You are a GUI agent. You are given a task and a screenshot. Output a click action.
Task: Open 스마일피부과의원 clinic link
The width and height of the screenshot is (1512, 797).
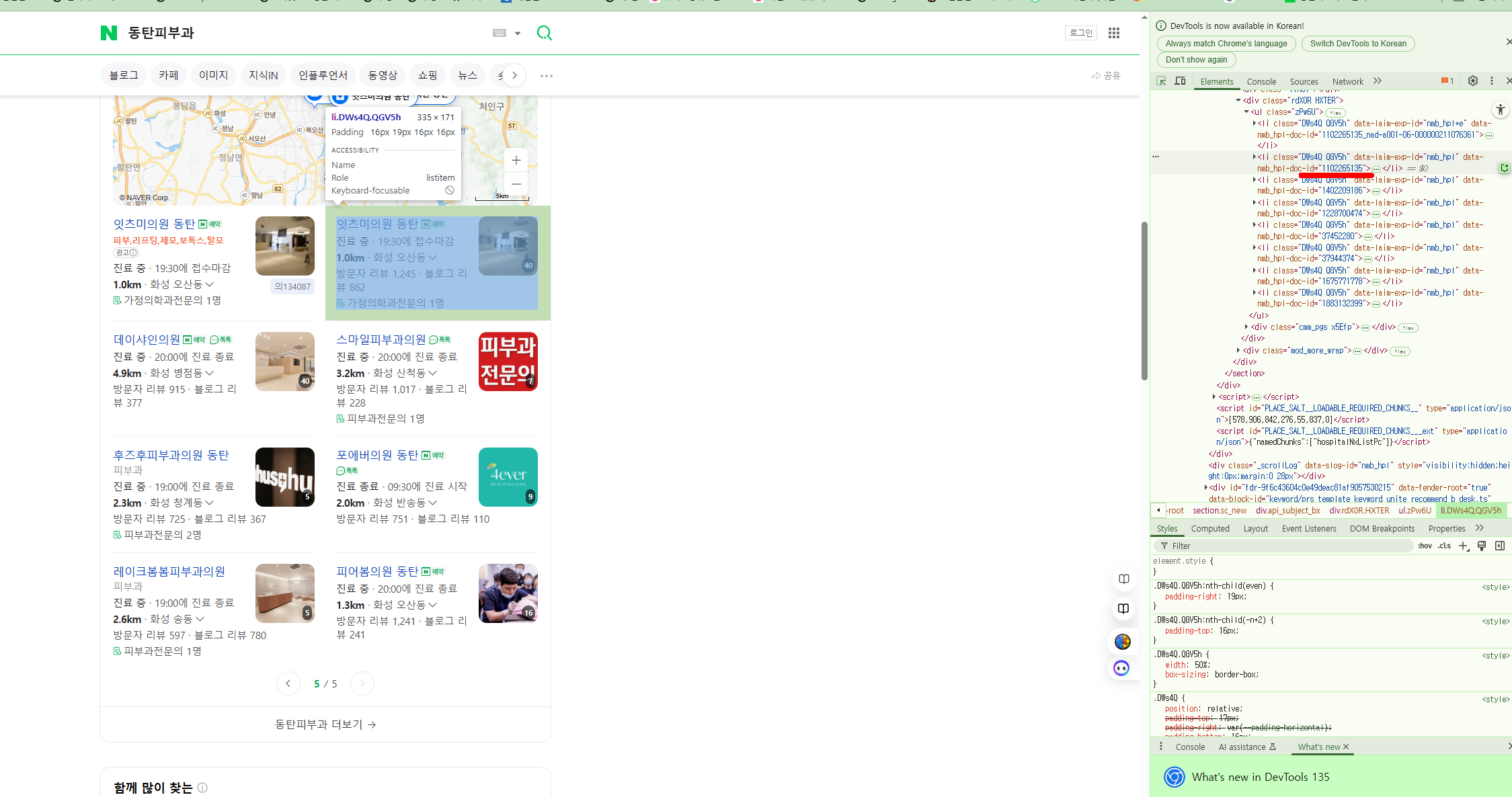click(x=381, y=339)
